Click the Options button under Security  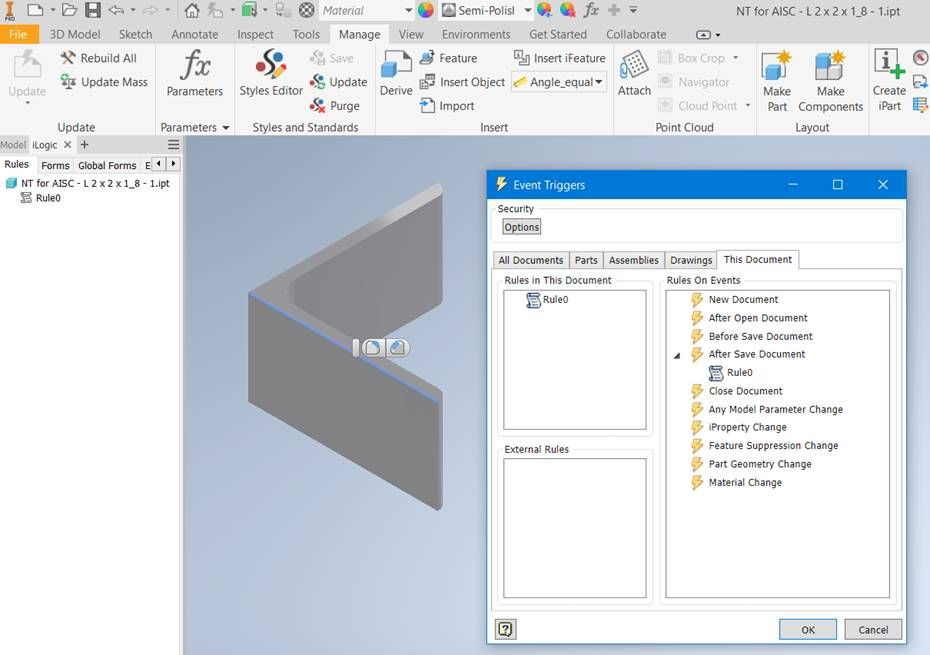521,227
